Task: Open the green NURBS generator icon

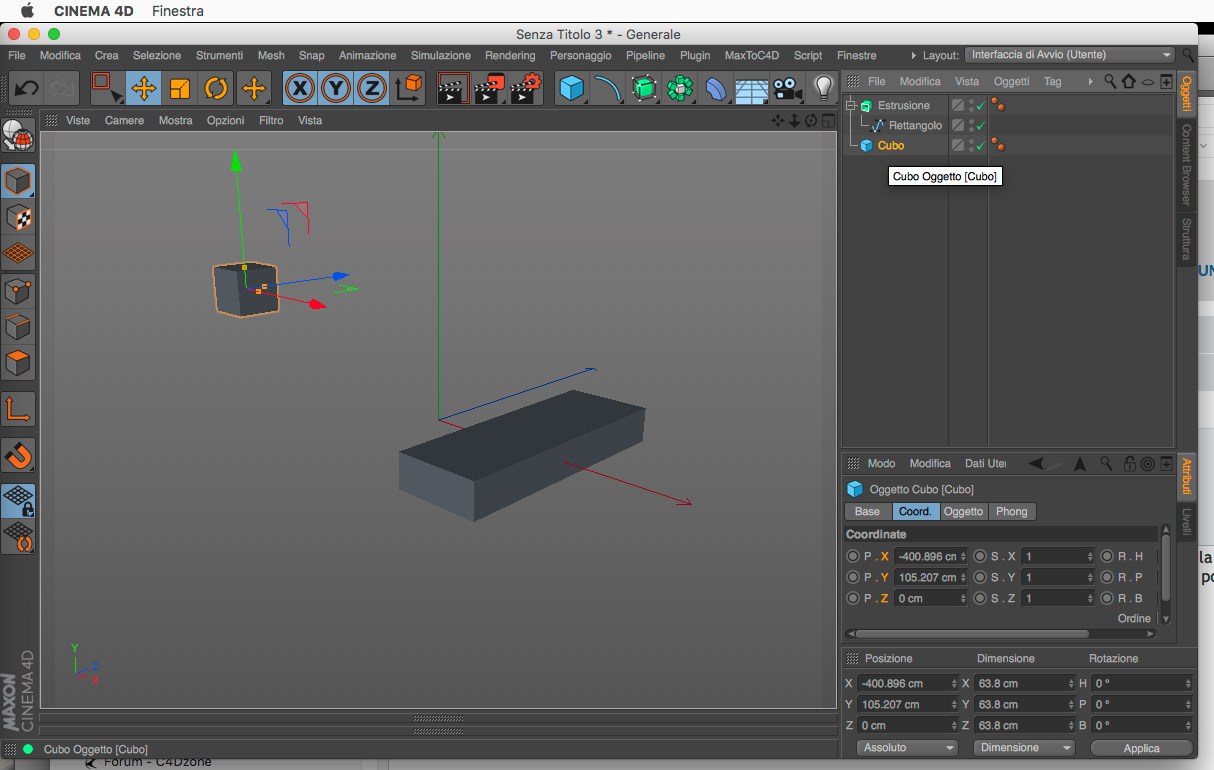Action: [x=644, y=88]
